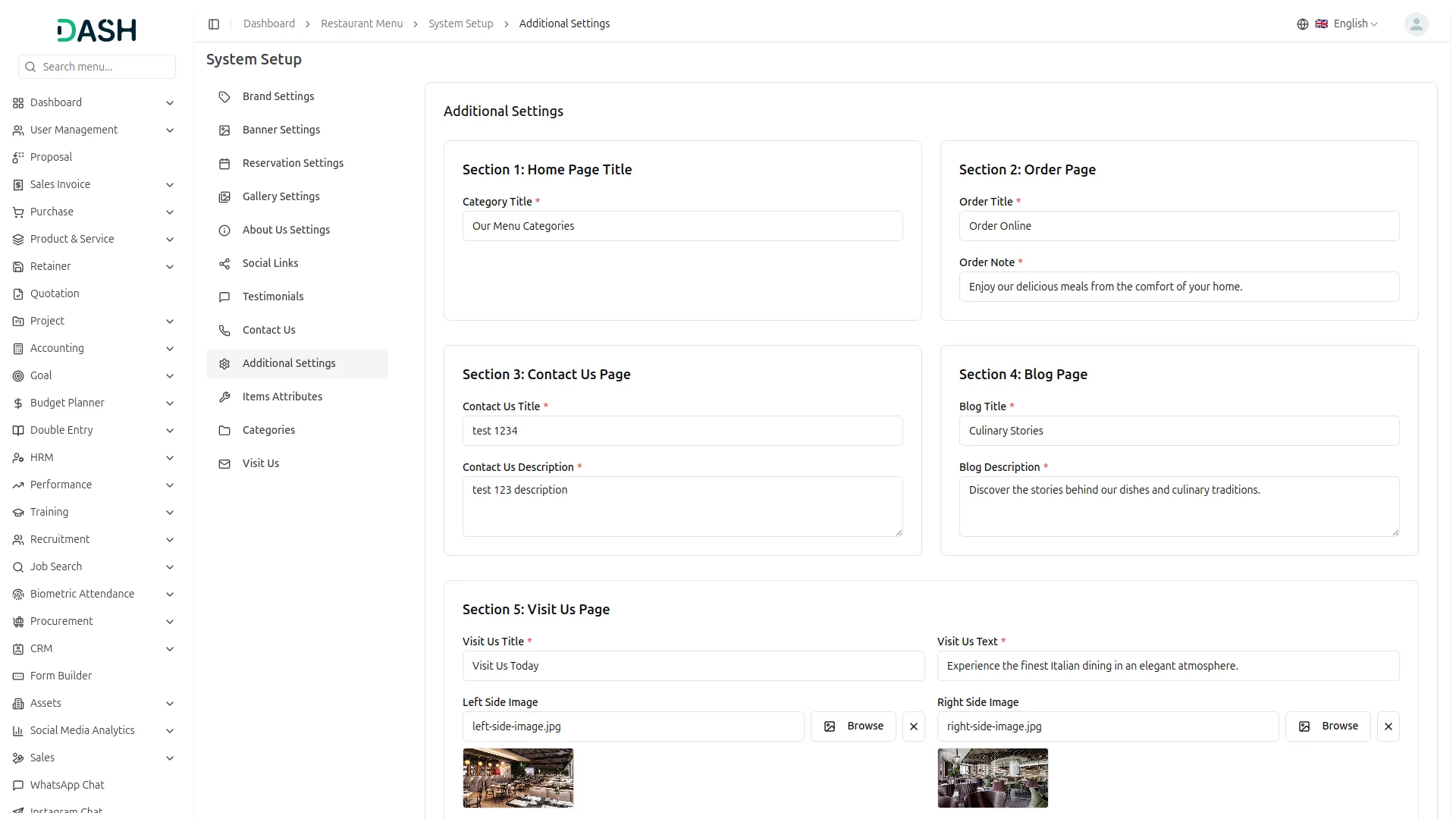Expand the HRM menu chevron
The height and width of the screenshot is (819, 1456).
coord(170,458)
